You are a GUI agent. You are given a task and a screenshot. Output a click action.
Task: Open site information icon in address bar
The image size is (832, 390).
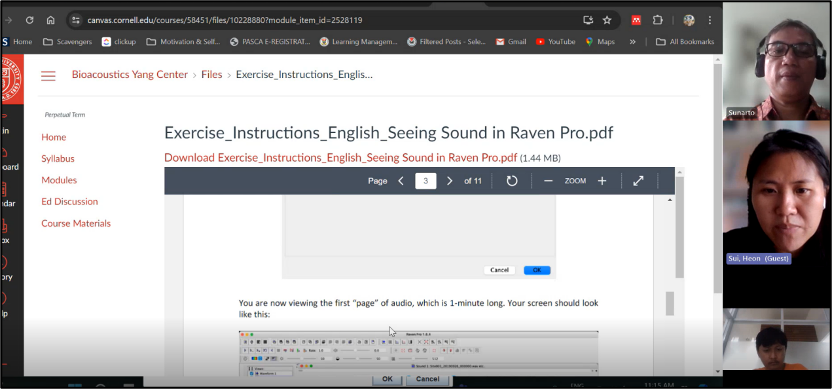(x=76, y=20)
